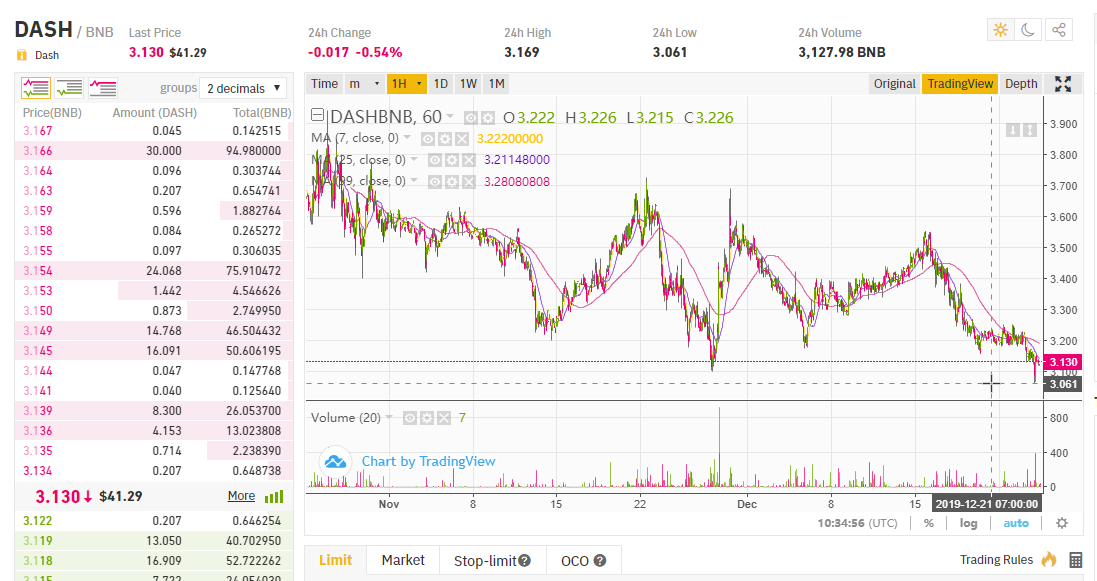Screen dimensions: 1097x581
Task: Click the 3.166 sell order price row
Action: [38, 150]
